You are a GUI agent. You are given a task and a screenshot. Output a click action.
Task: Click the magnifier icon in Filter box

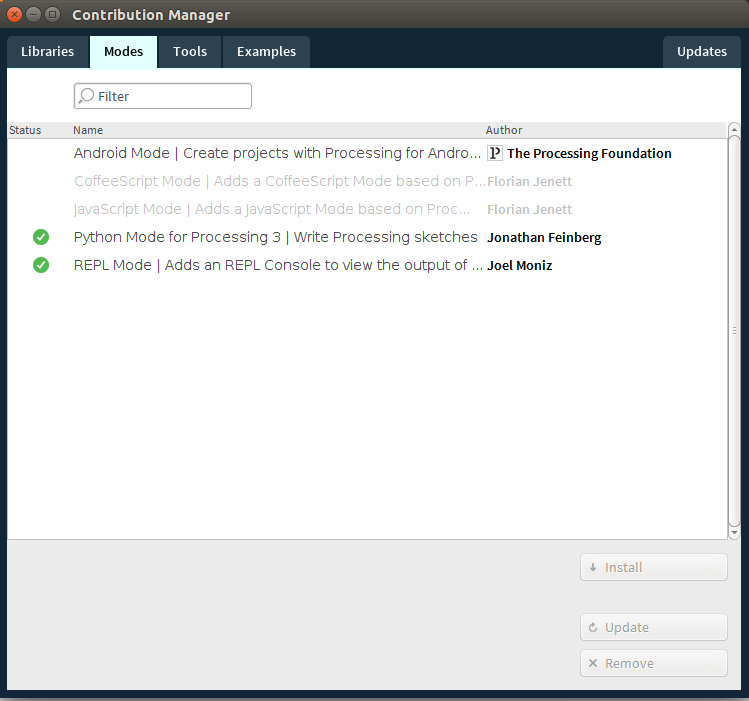click(x=86, y=96)
